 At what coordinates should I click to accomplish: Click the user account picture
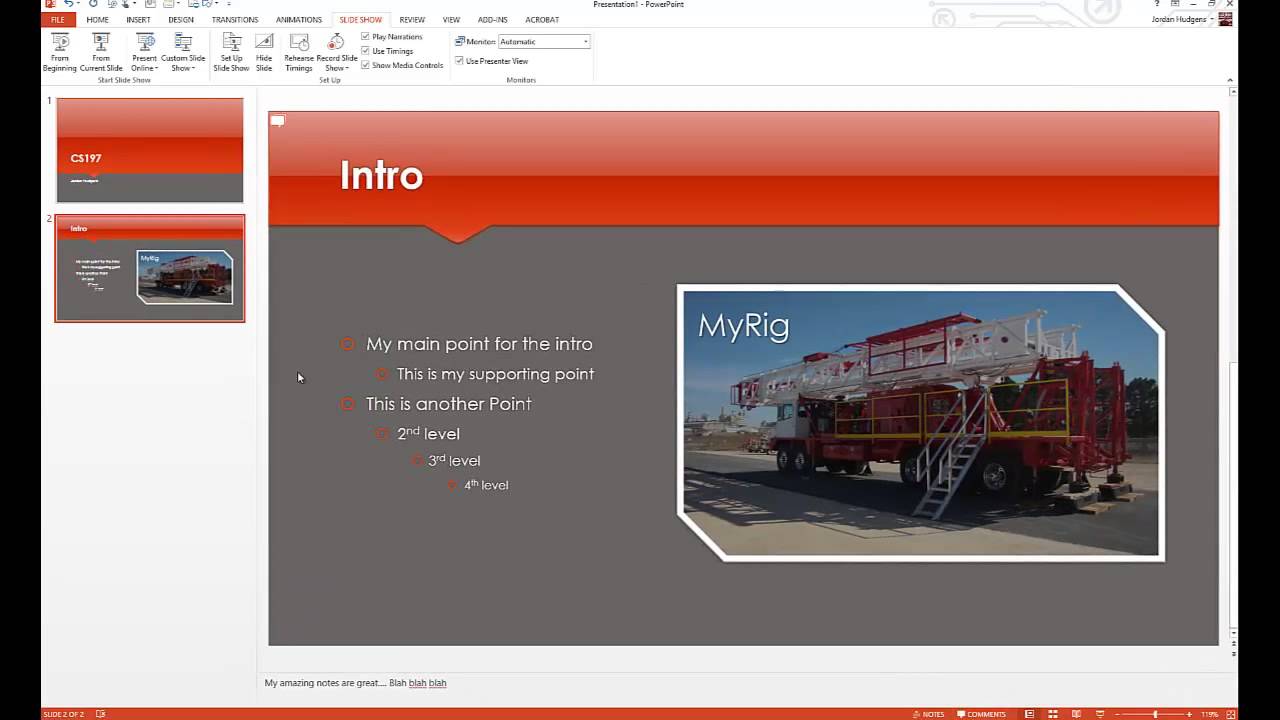1225,19
